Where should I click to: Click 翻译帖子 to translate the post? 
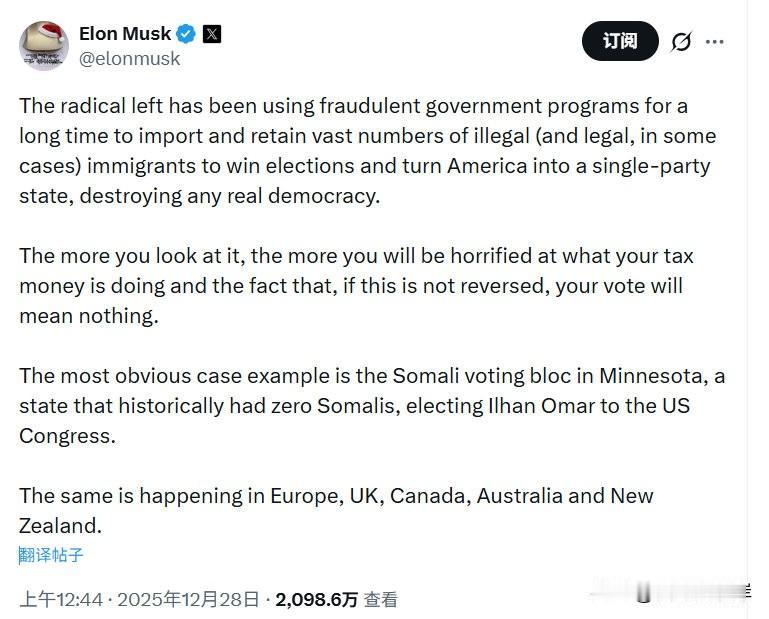pos(51,555)
